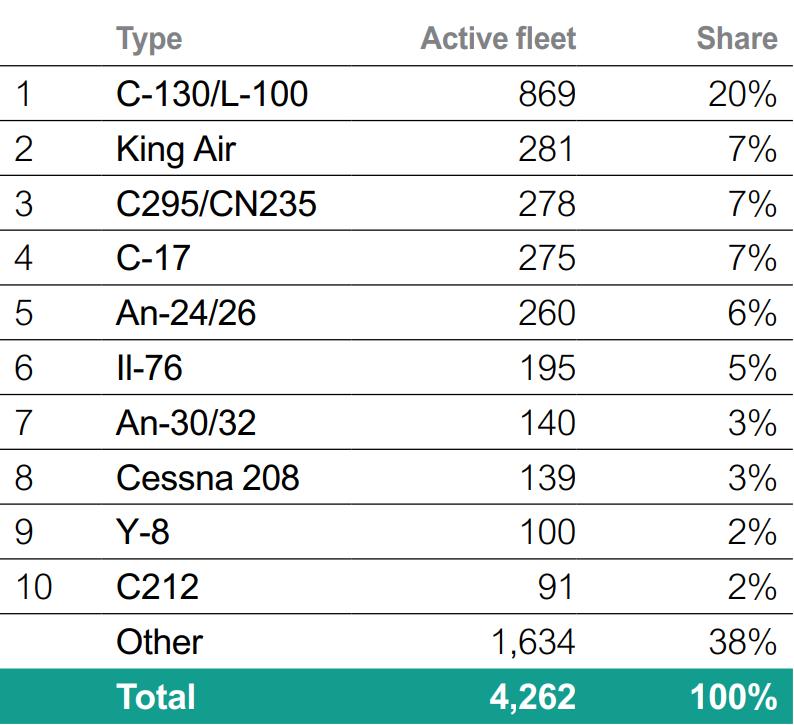This screenshot has width=794, height=725.
Task: Click the Other row label
Action: pos(159,642)
